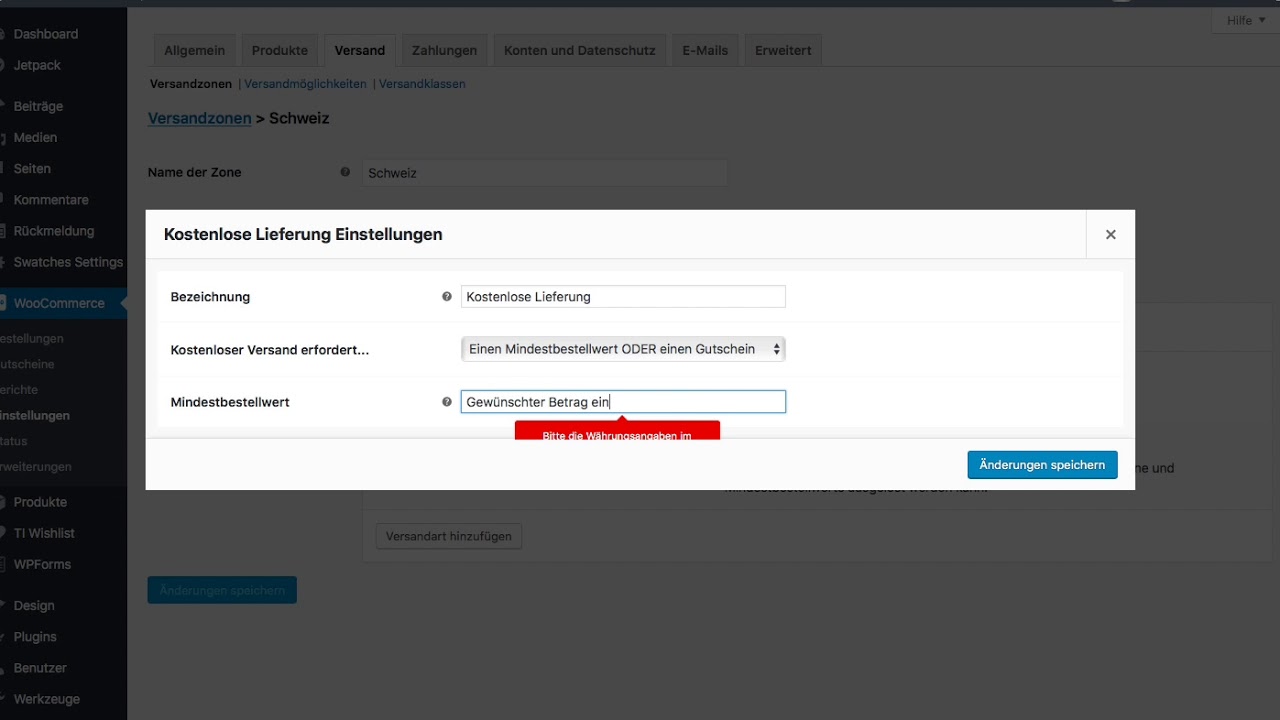
Task: Click help icon beside Name der Zone
Action: pos(345,172)
